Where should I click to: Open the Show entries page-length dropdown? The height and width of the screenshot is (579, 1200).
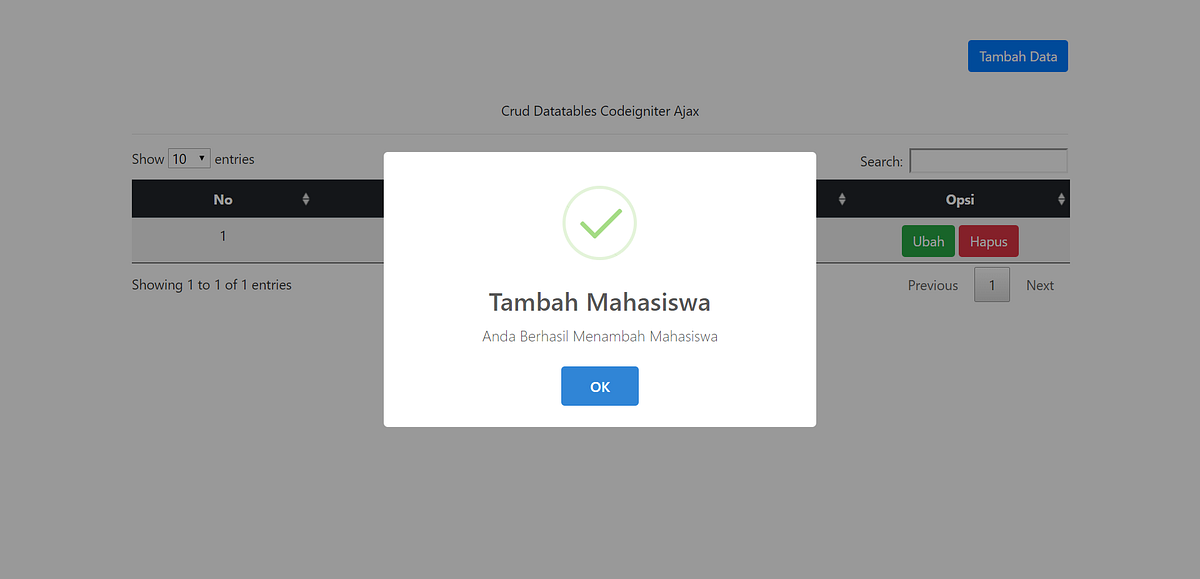(x=189, y=158)
